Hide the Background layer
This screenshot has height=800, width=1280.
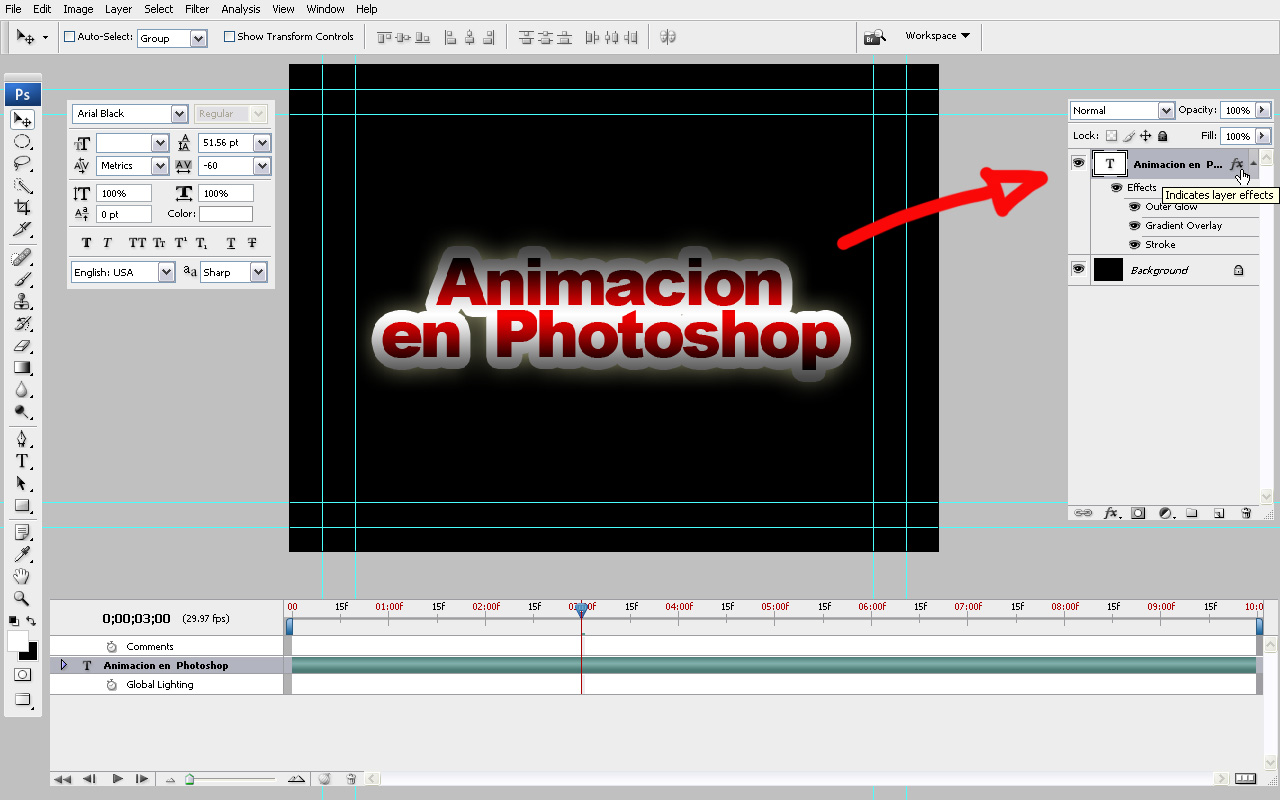point(1078,269)
